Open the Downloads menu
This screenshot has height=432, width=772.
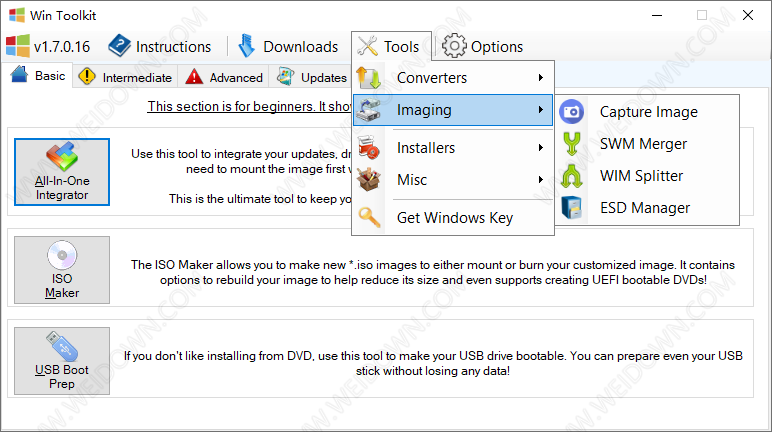[289, 46]
